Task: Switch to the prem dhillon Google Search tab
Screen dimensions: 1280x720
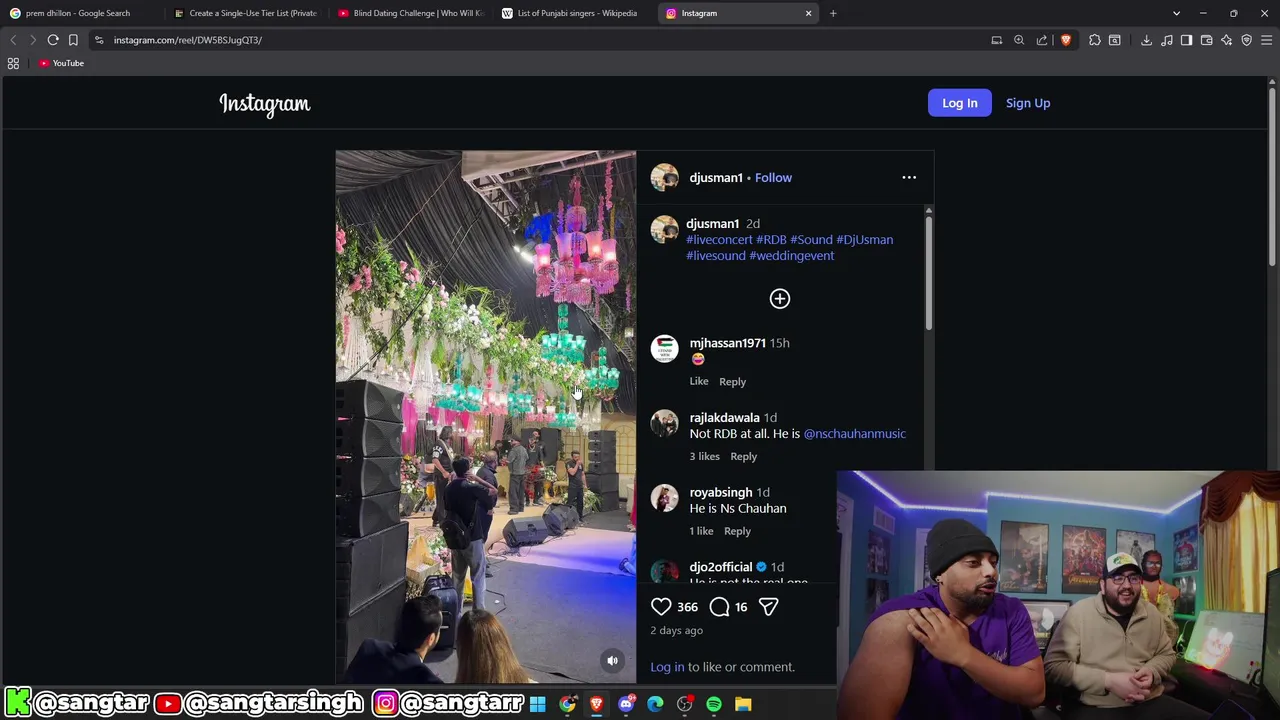Action: tap(80, 13)
